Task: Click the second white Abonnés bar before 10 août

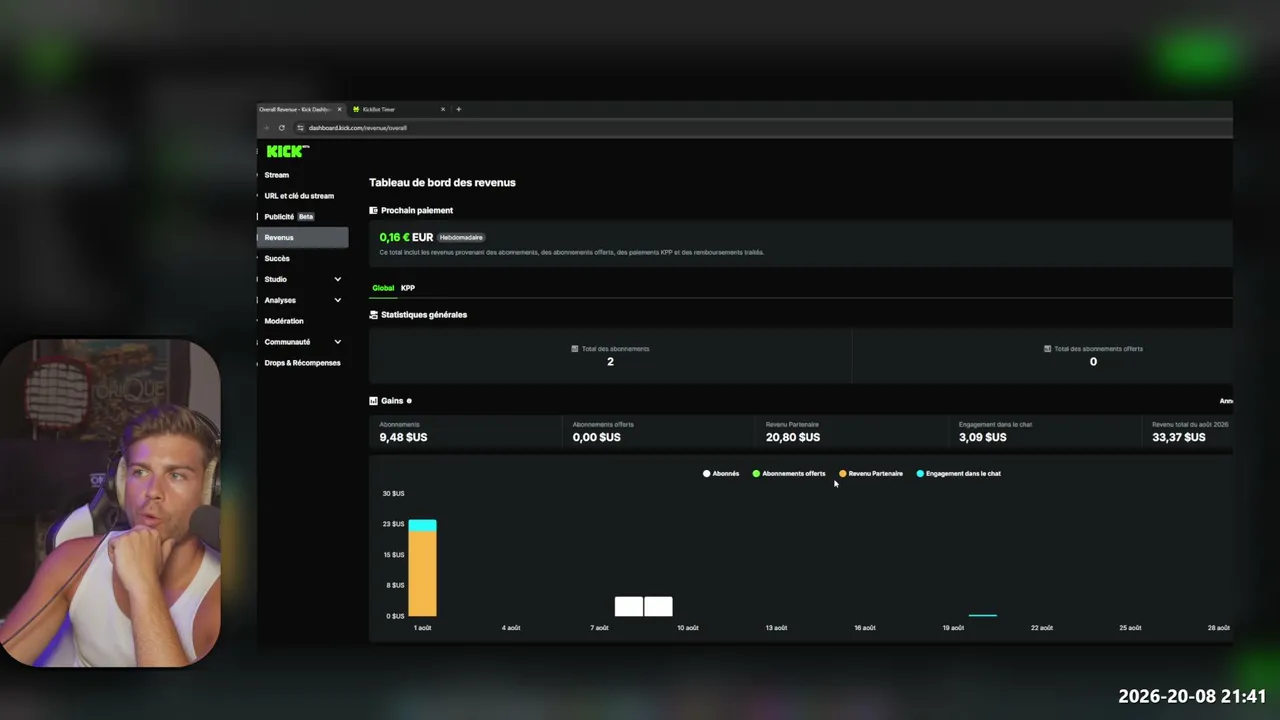Action: point(659,606)
